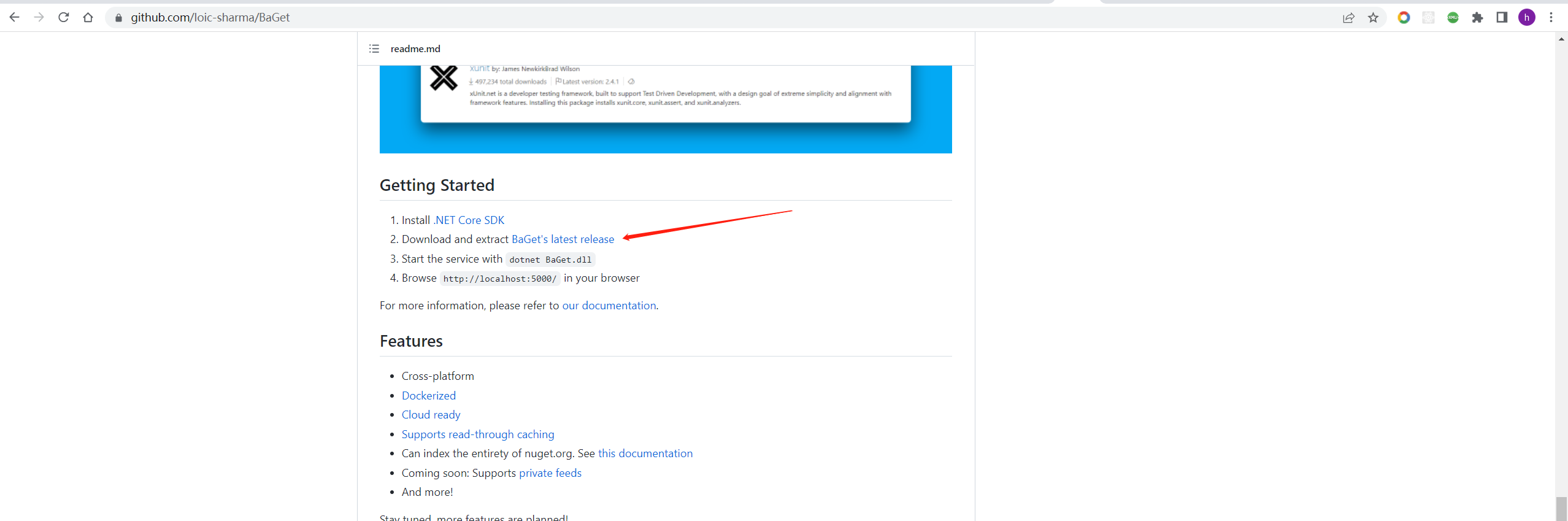
Task: Click the Getting Started heading
Action: coord(437,185)
